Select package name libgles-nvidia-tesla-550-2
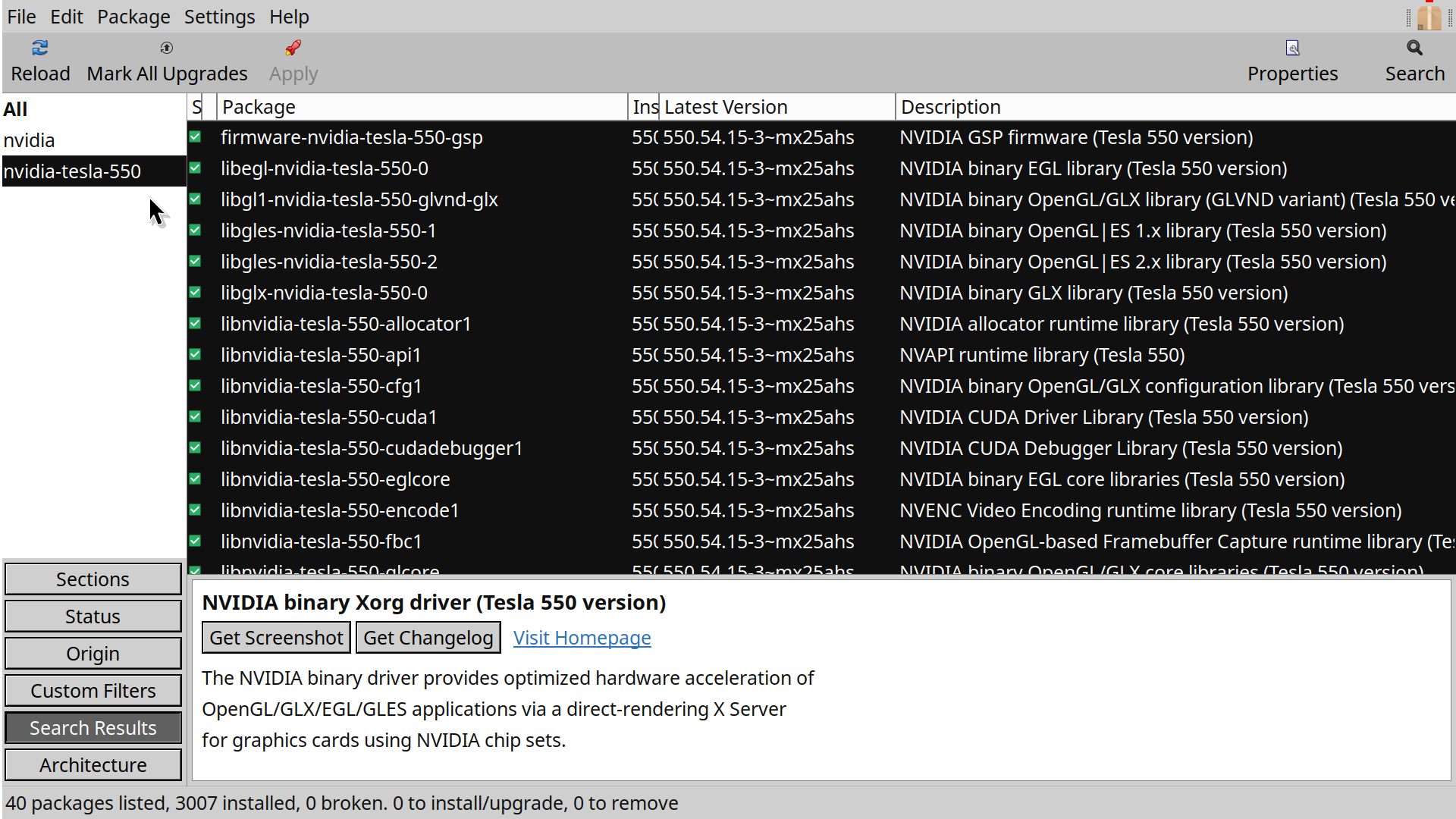This screenshot has height=819, width=1456. pos(329,262)
